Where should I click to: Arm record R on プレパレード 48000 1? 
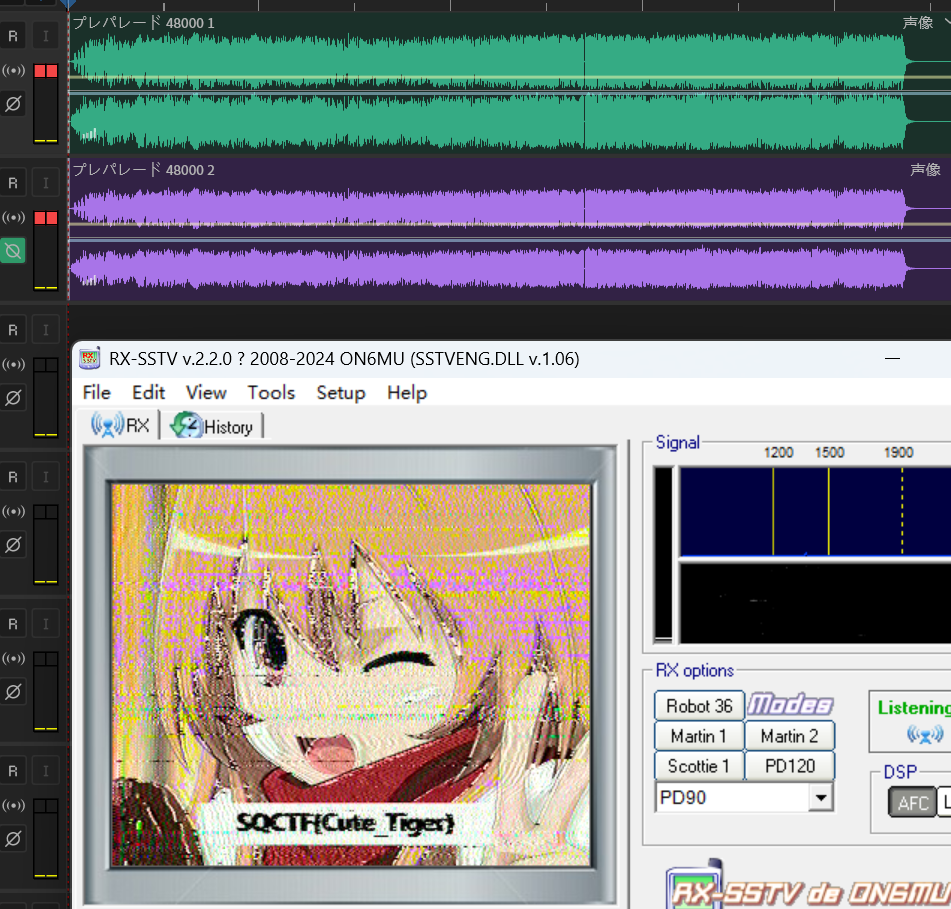pyautogui.click(x=13, y=36)
